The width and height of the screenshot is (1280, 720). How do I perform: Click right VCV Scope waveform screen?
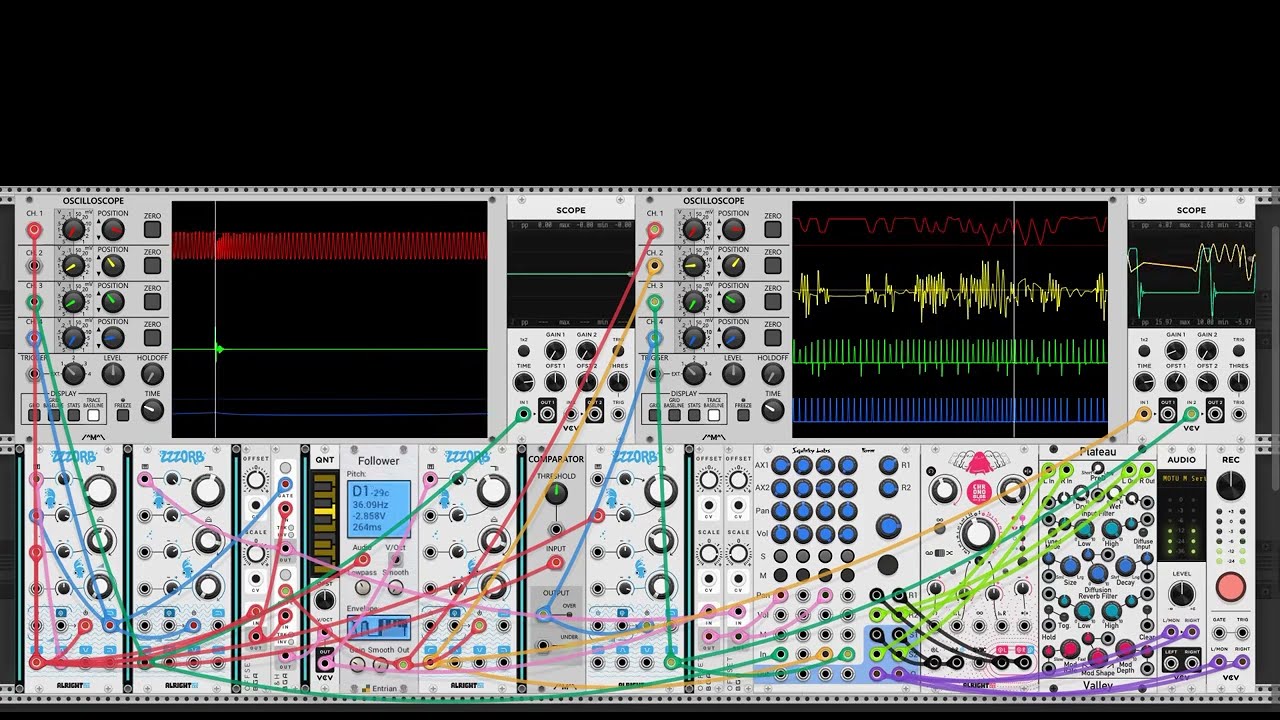pos(1191,273)
